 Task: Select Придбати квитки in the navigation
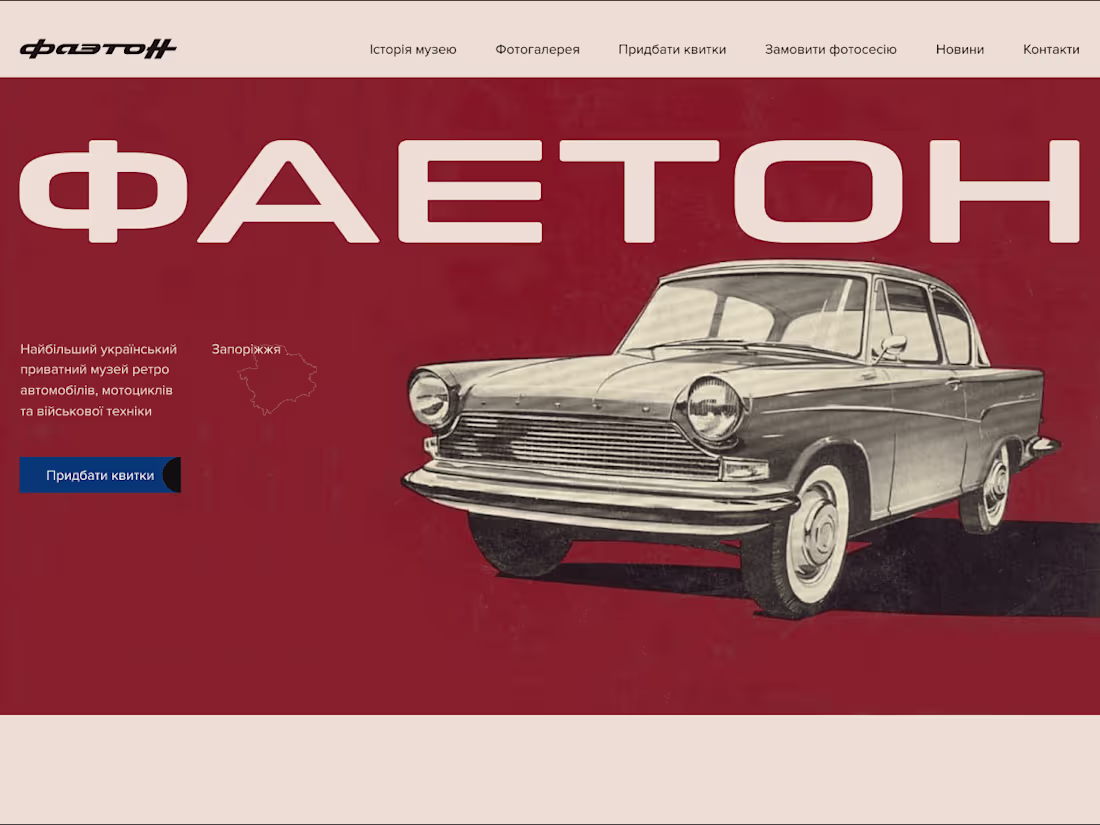tap(672, 49)
